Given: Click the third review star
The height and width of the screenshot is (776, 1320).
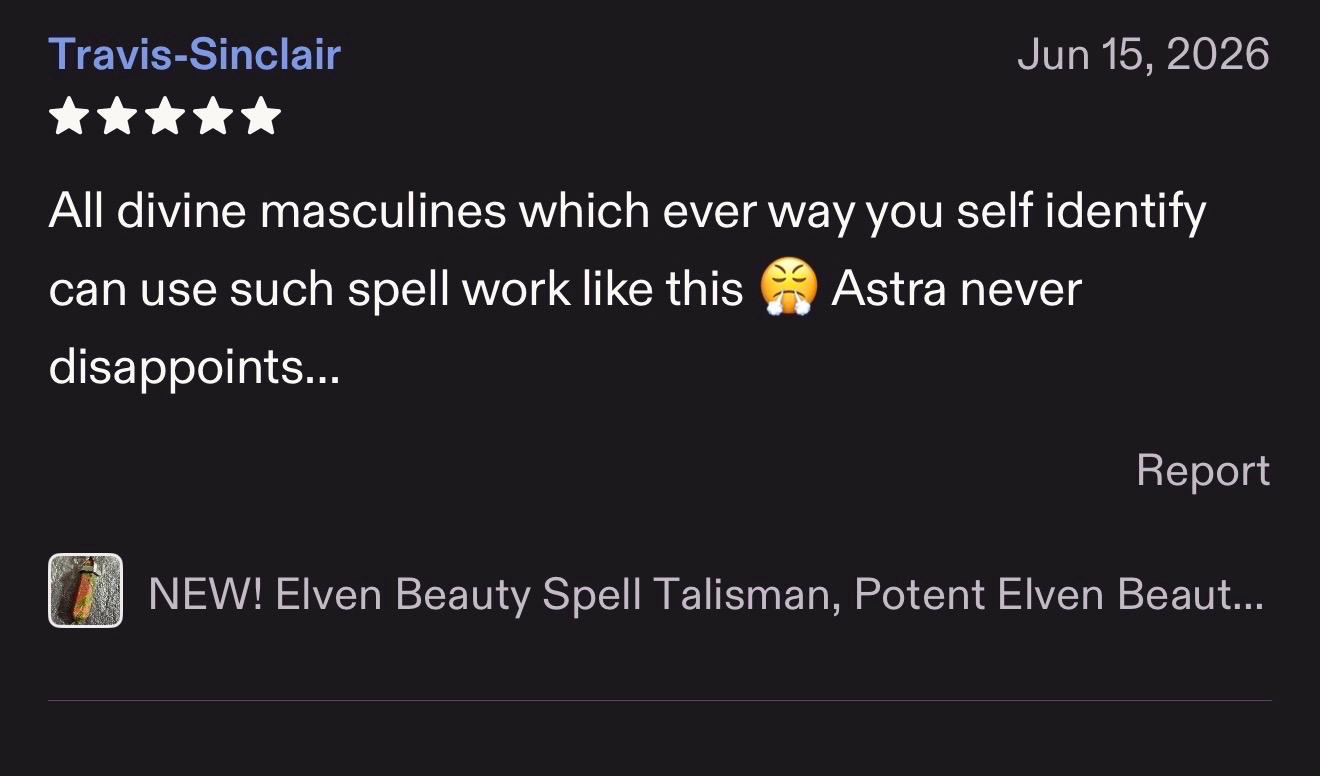Looking at the screenshot, I should click(x=165, y=116).
